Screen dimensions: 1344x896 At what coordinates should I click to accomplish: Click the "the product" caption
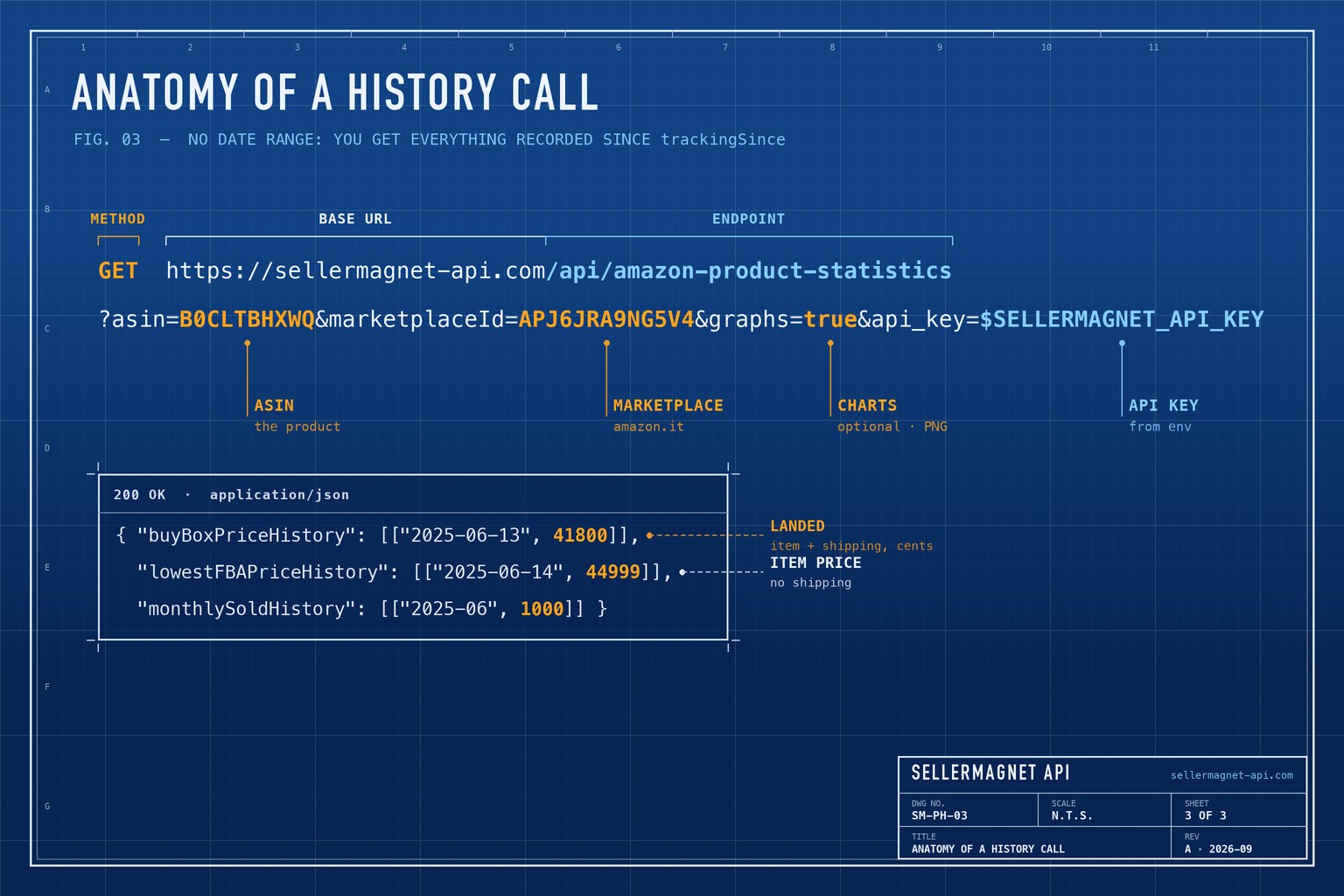(x=297, y=427)
